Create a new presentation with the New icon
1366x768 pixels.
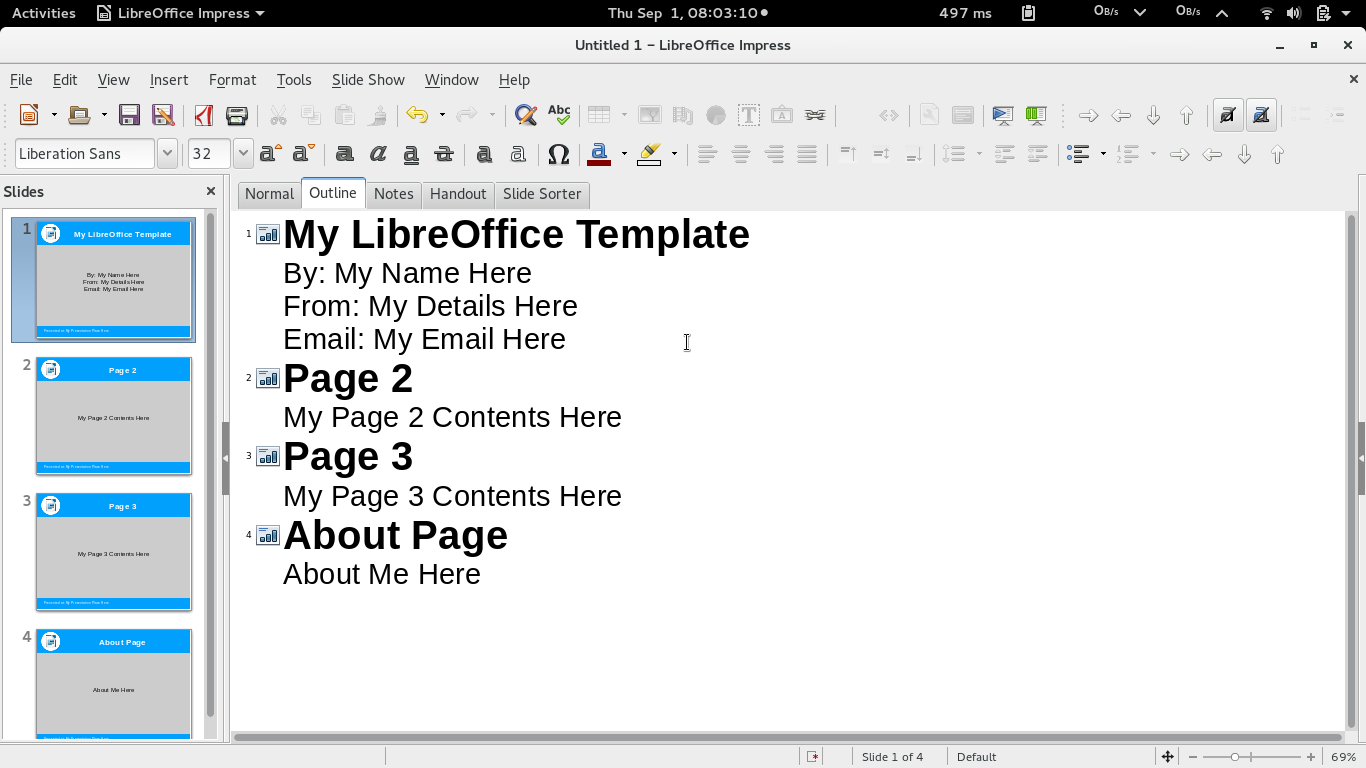coord(29,115)
